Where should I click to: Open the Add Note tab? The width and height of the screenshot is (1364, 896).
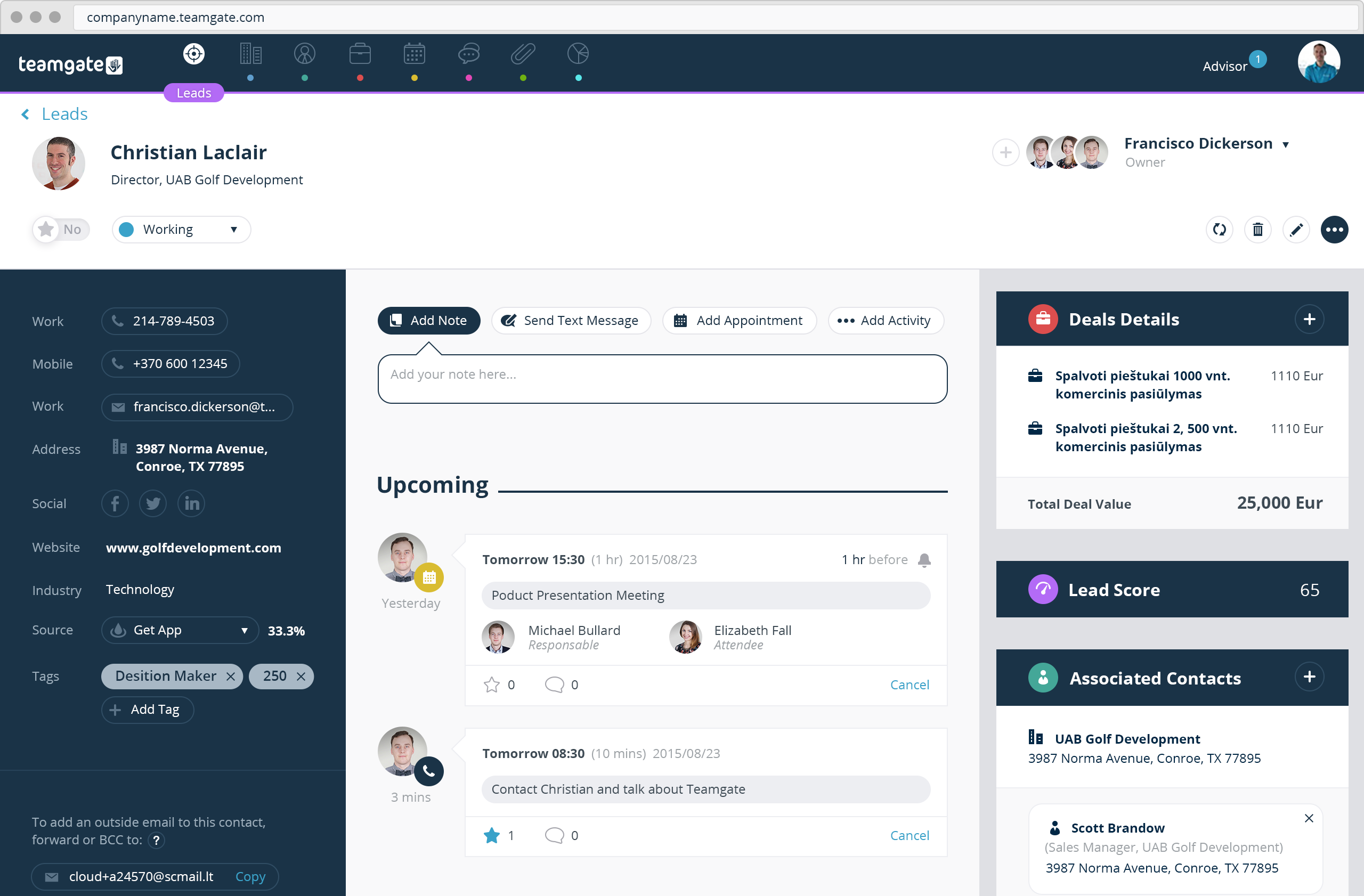point(427,320)
